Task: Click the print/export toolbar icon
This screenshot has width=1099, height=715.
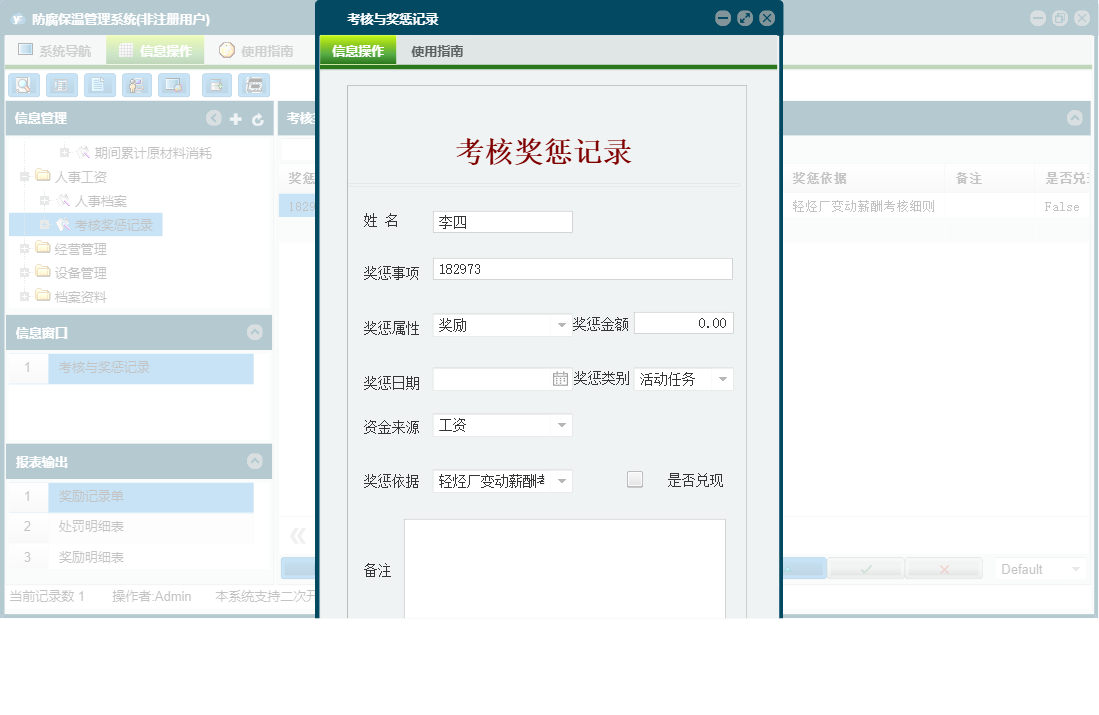Action: click(254, 85)
